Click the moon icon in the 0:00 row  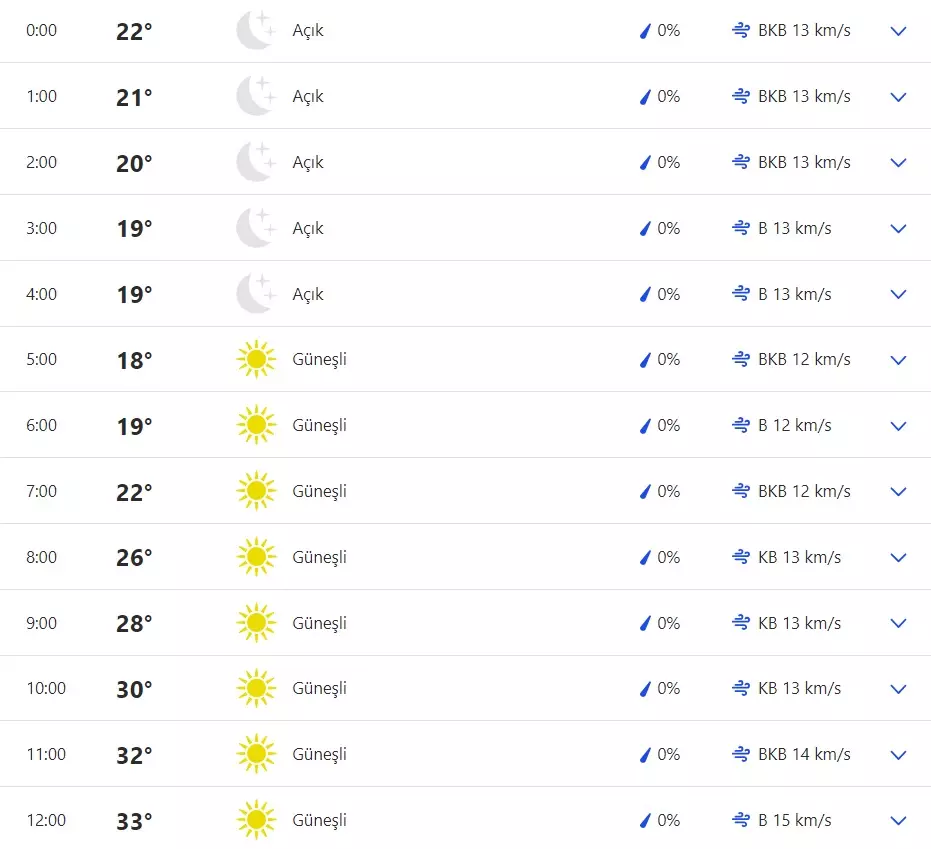point(255,31)
